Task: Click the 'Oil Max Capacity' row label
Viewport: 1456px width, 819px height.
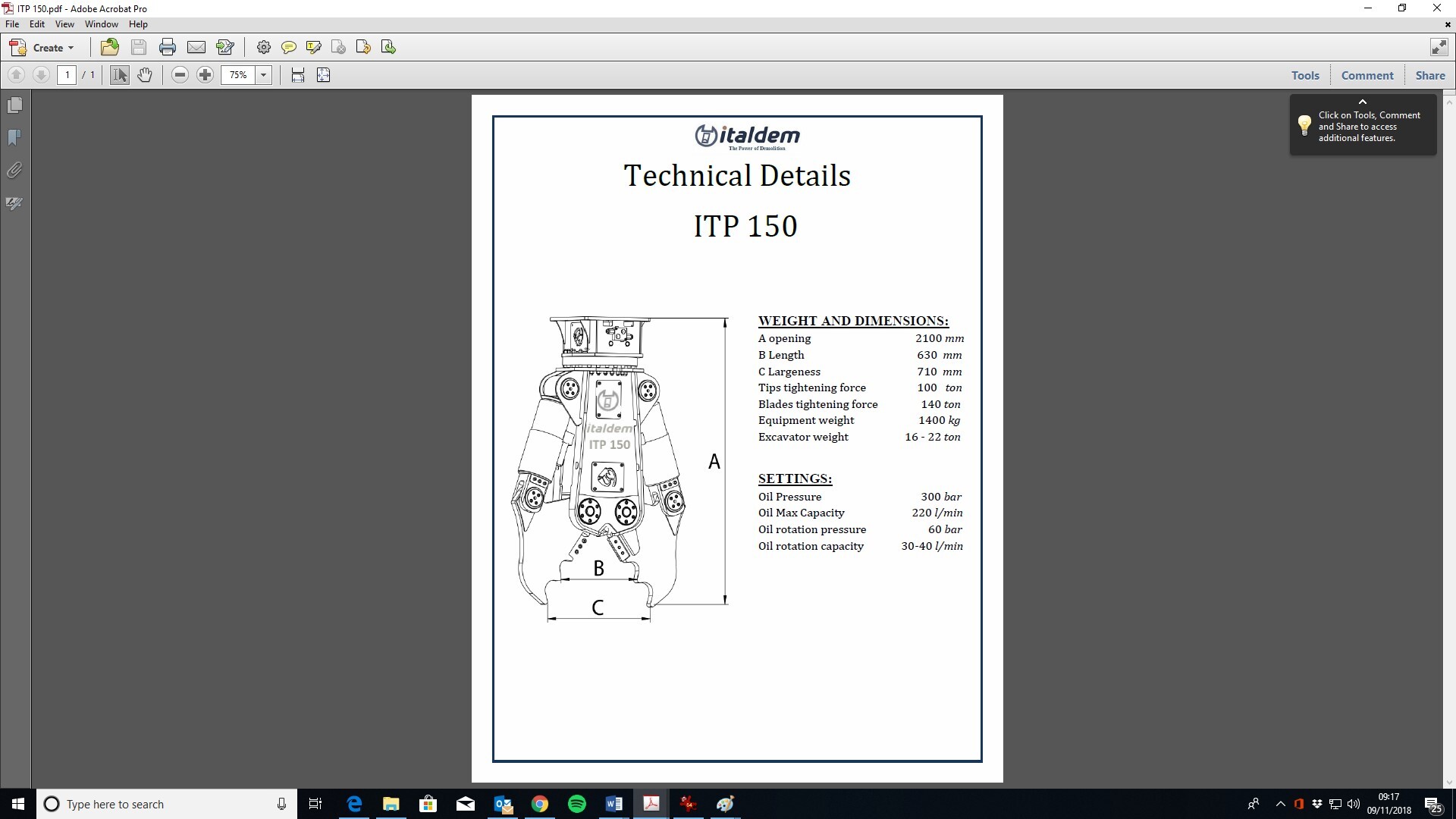Action: [x=801, y=513]
